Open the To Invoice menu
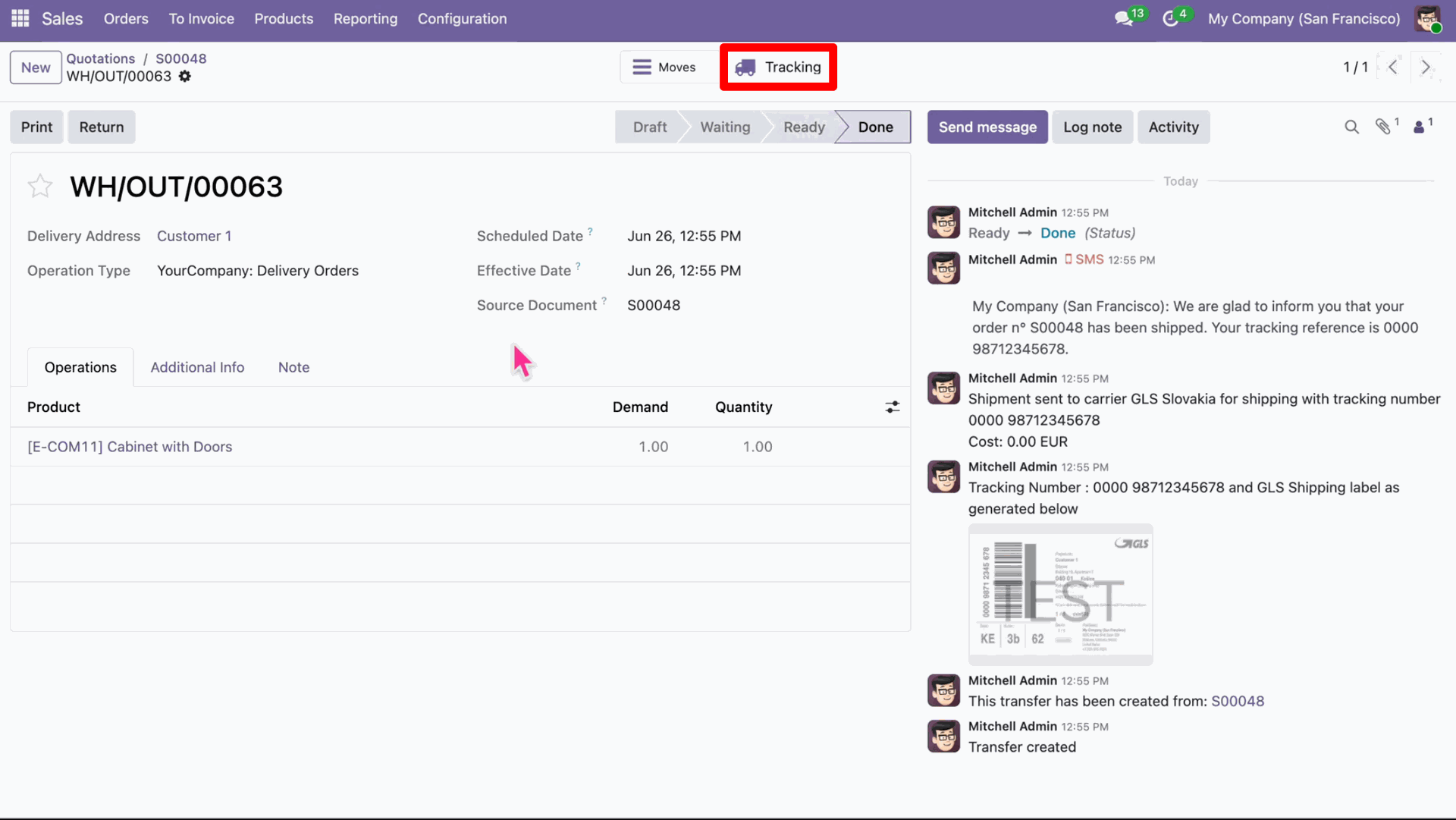This screenshot has width=1456, height=820. pos(201,18)
